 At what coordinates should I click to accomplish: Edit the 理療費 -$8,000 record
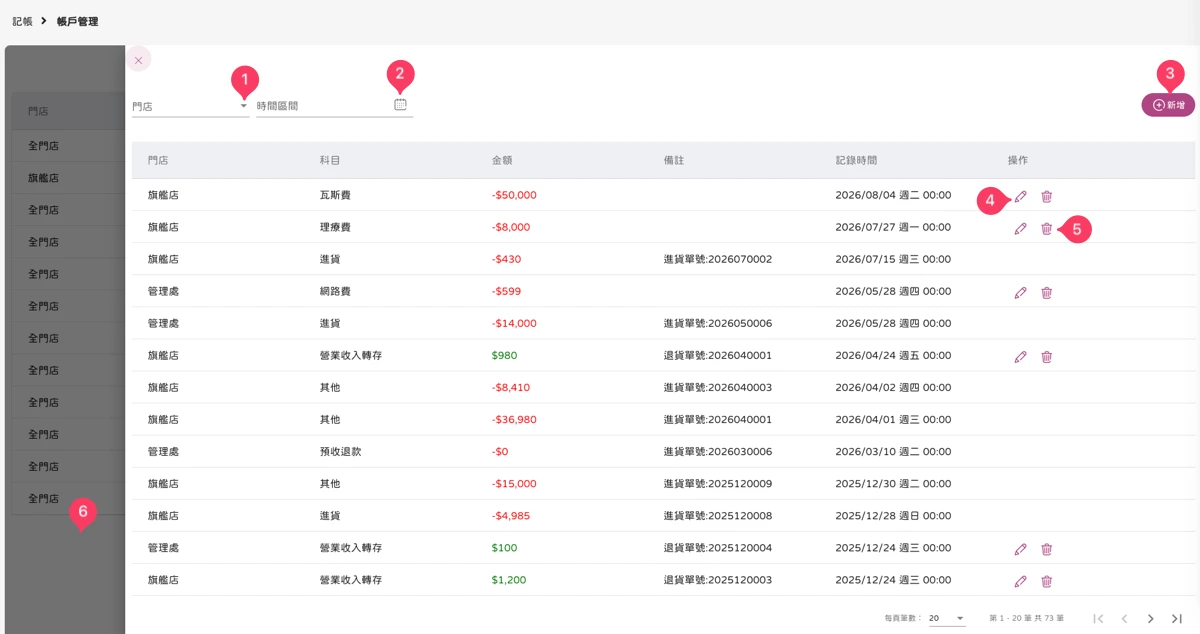pos(1020,228)
